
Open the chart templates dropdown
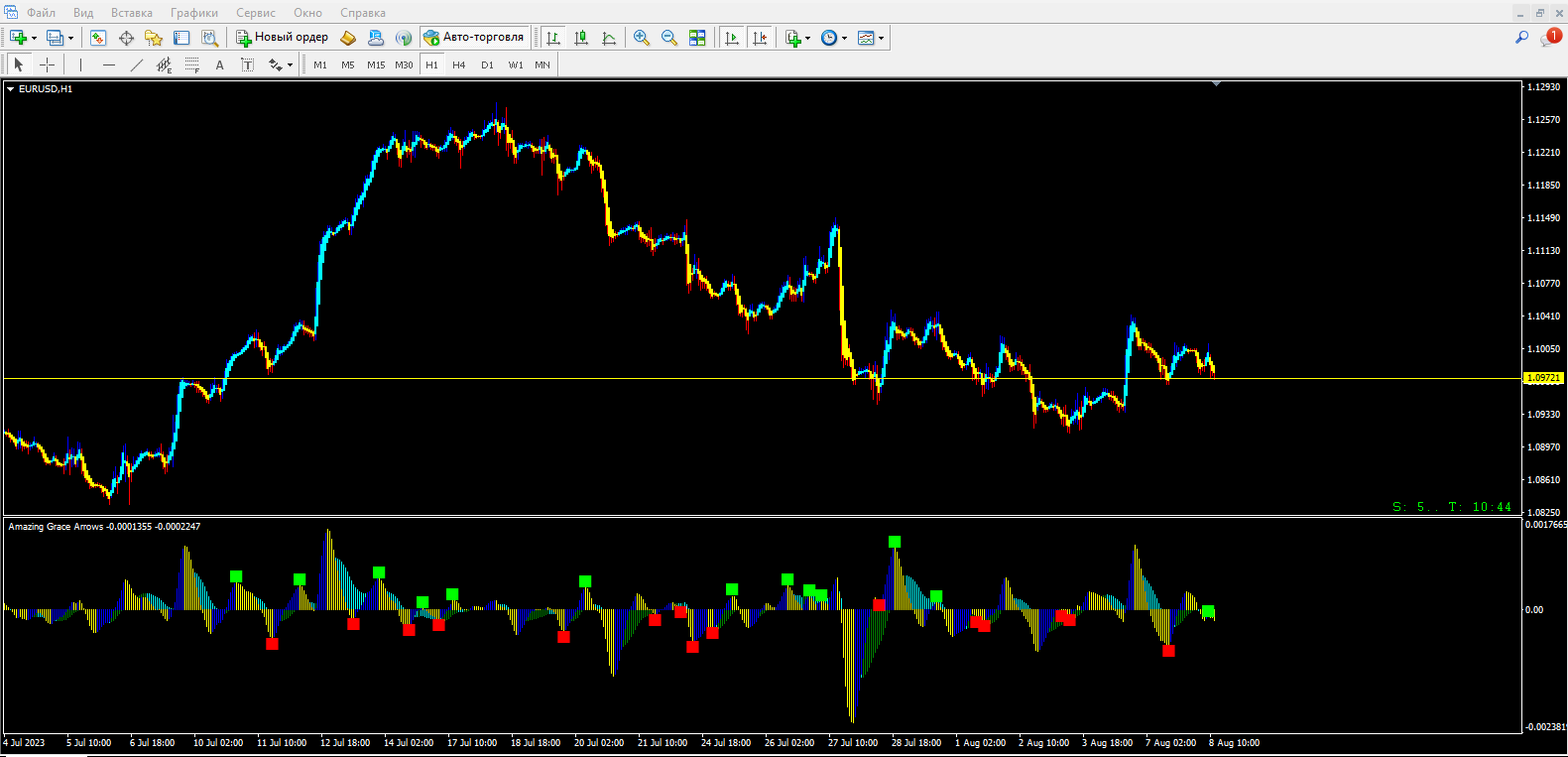click(x=881, y=39)
